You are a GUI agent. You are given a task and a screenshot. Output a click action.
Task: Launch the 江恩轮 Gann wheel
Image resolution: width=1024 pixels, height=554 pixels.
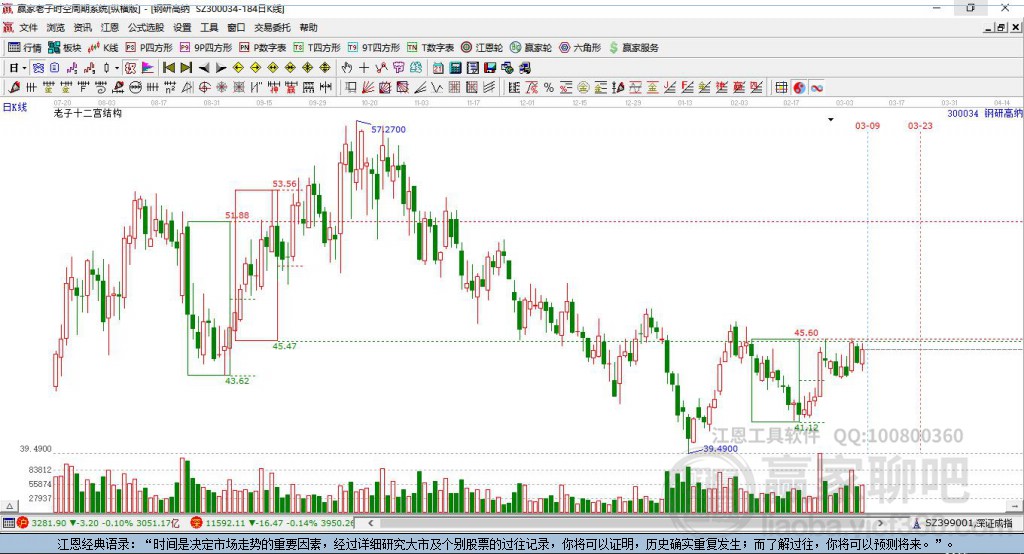point(482,48)
